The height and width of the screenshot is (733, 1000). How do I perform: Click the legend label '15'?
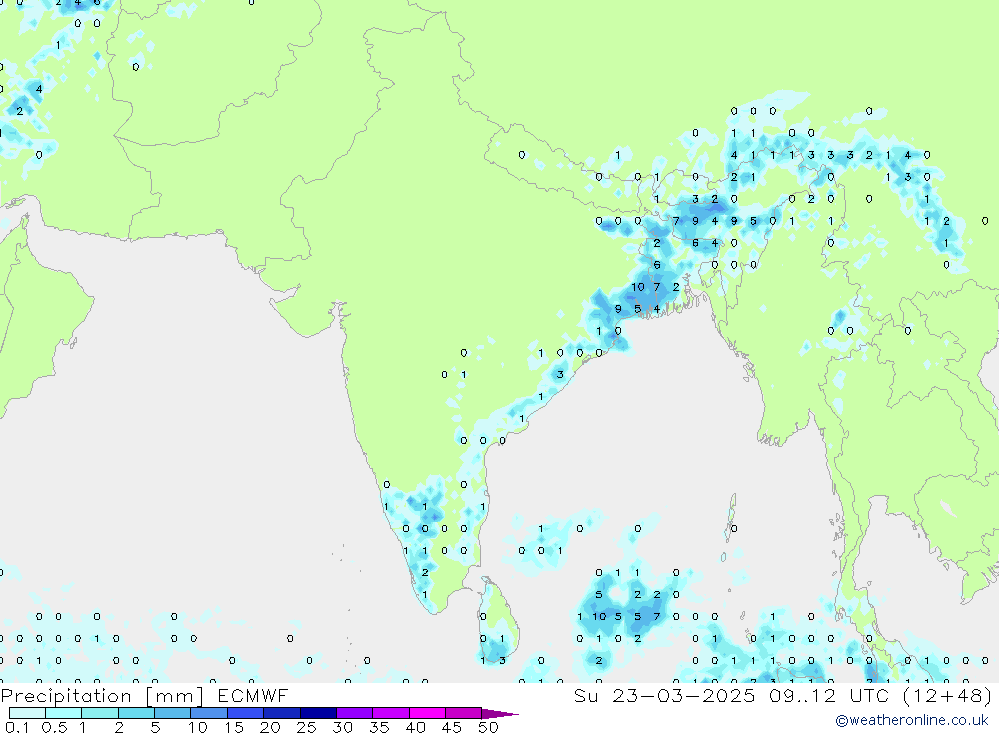[x=233, y=727]
